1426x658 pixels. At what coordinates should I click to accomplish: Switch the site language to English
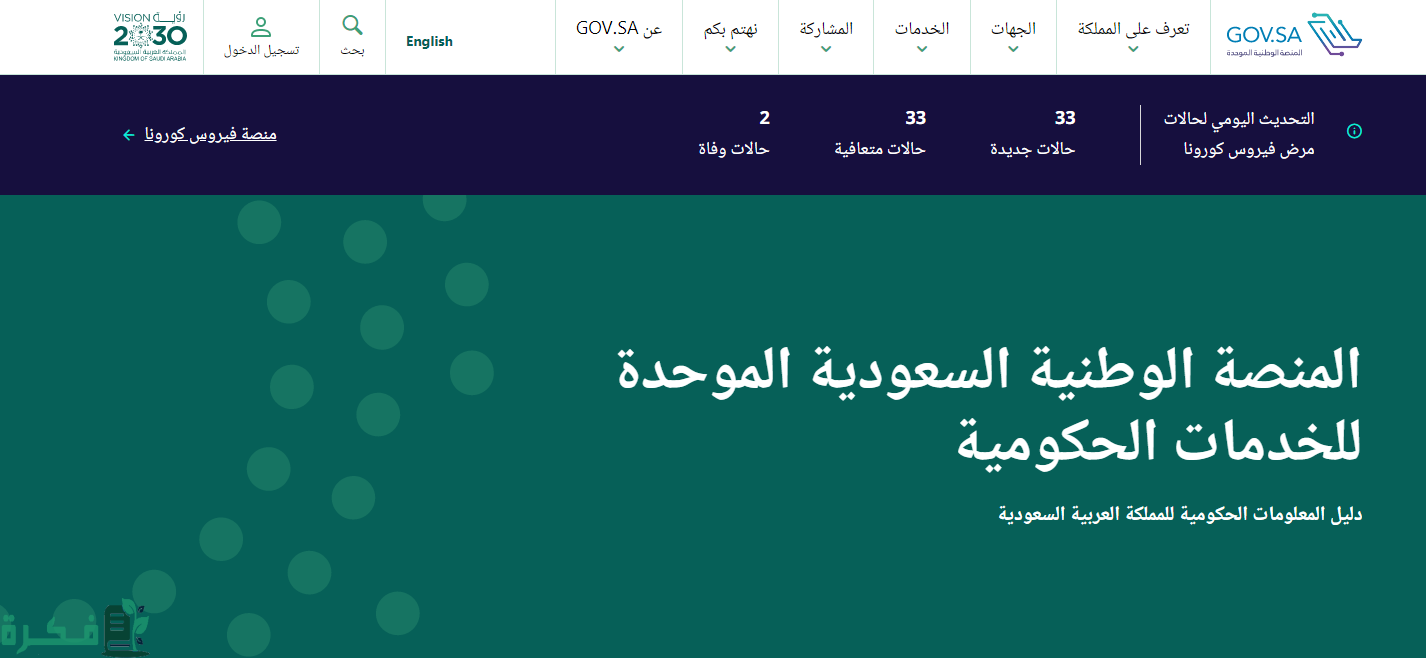point(429,41)
